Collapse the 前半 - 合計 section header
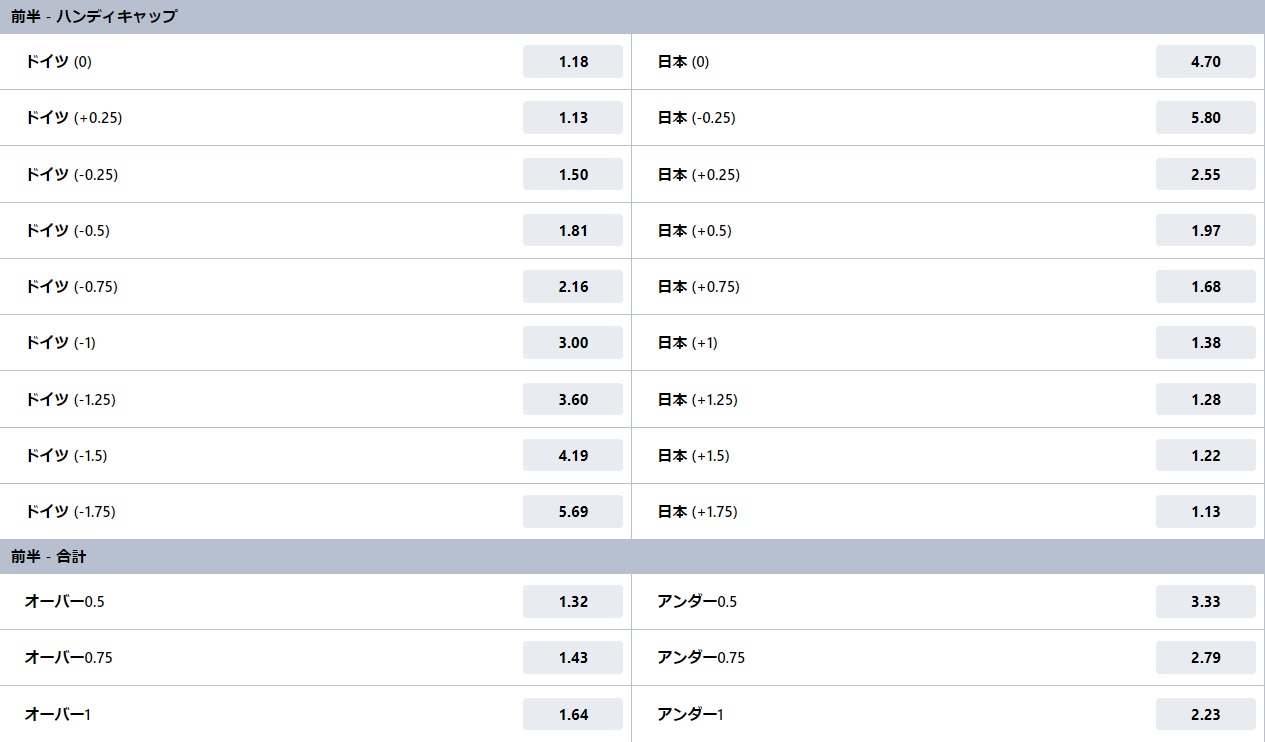 [632, 556]
